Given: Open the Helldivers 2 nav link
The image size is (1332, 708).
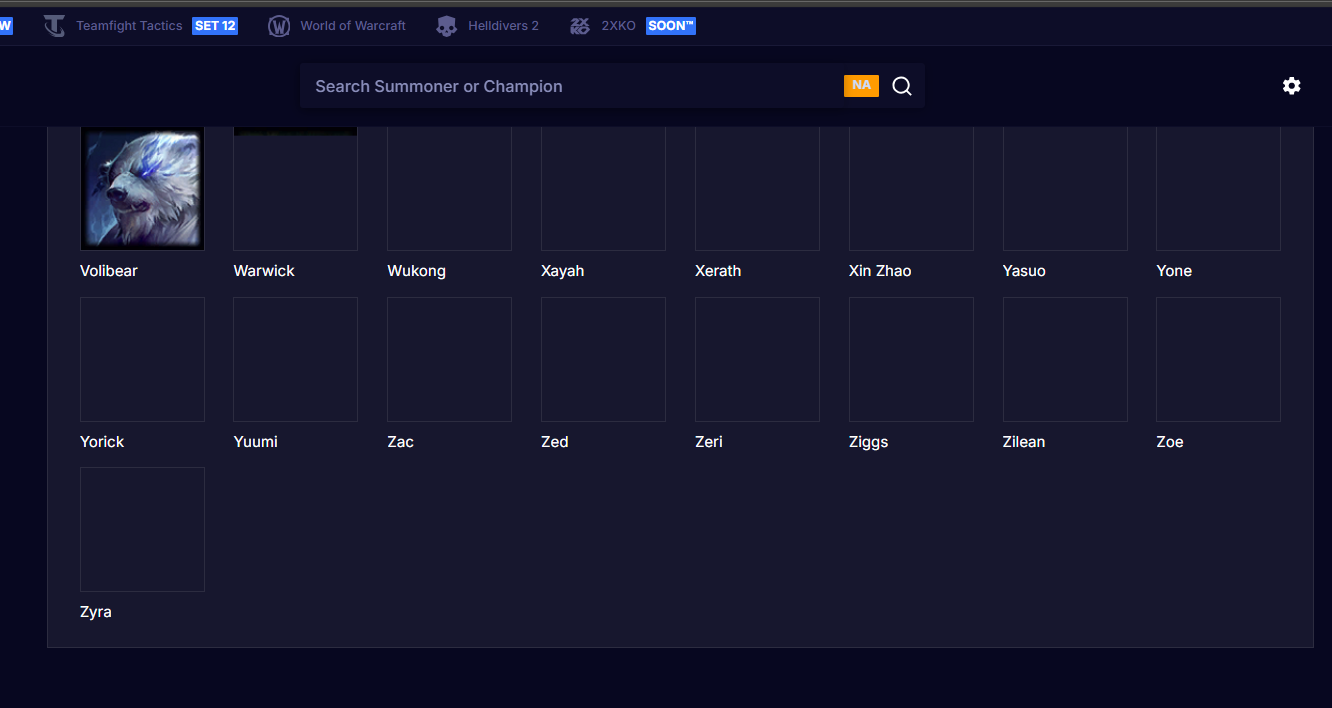Looking at the screenshot, I should (x=503, y=26).
